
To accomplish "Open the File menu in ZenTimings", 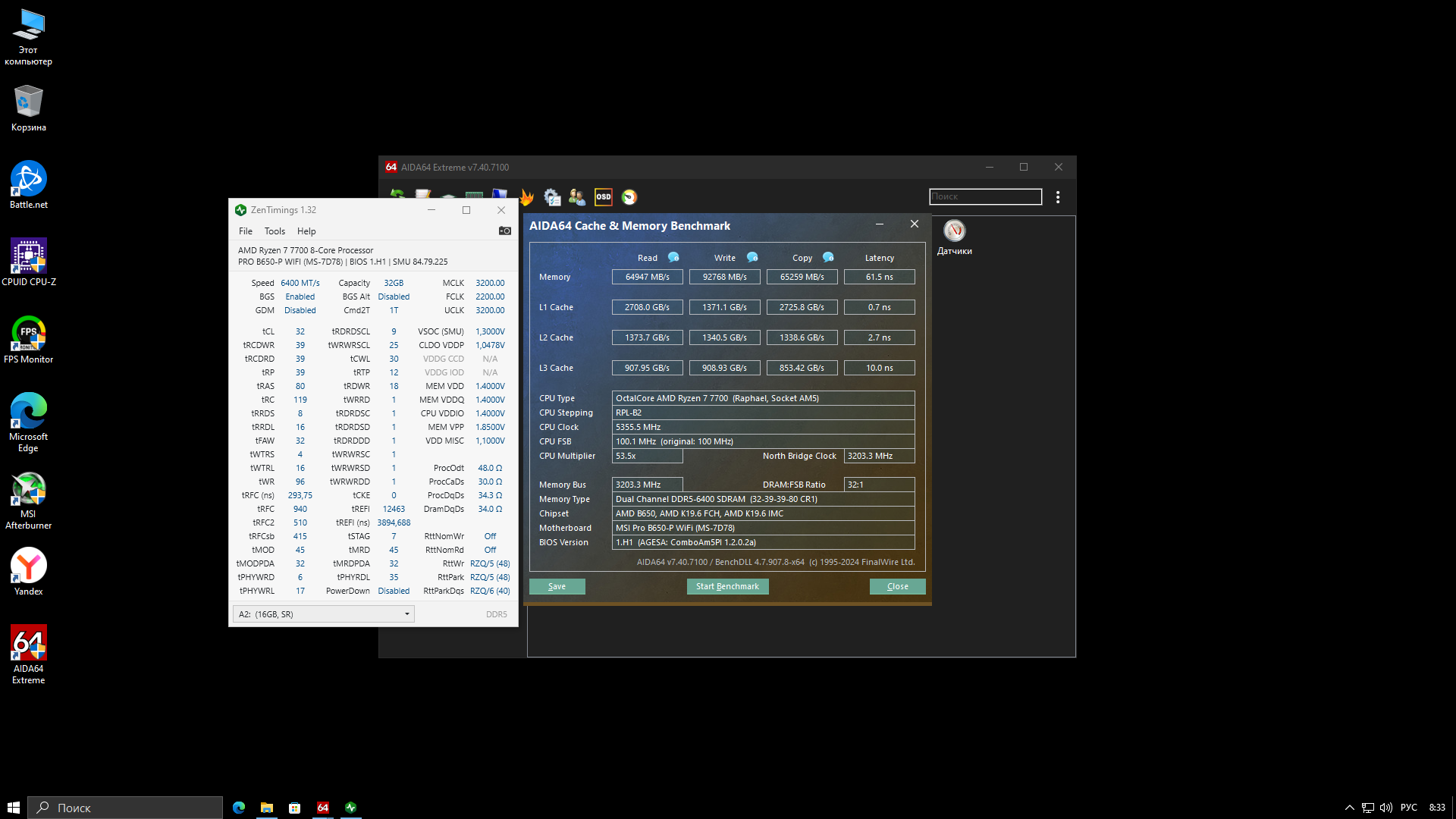I will tap(245, 231).
